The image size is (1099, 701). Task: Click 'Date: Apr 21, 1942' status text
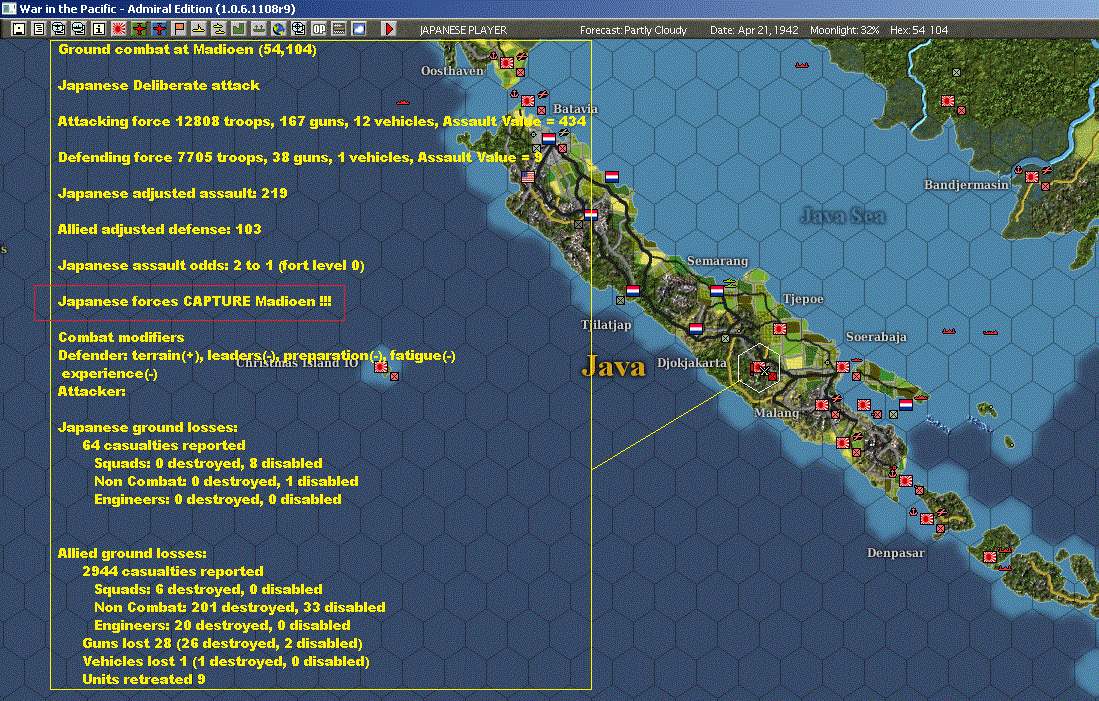(754, 30)
